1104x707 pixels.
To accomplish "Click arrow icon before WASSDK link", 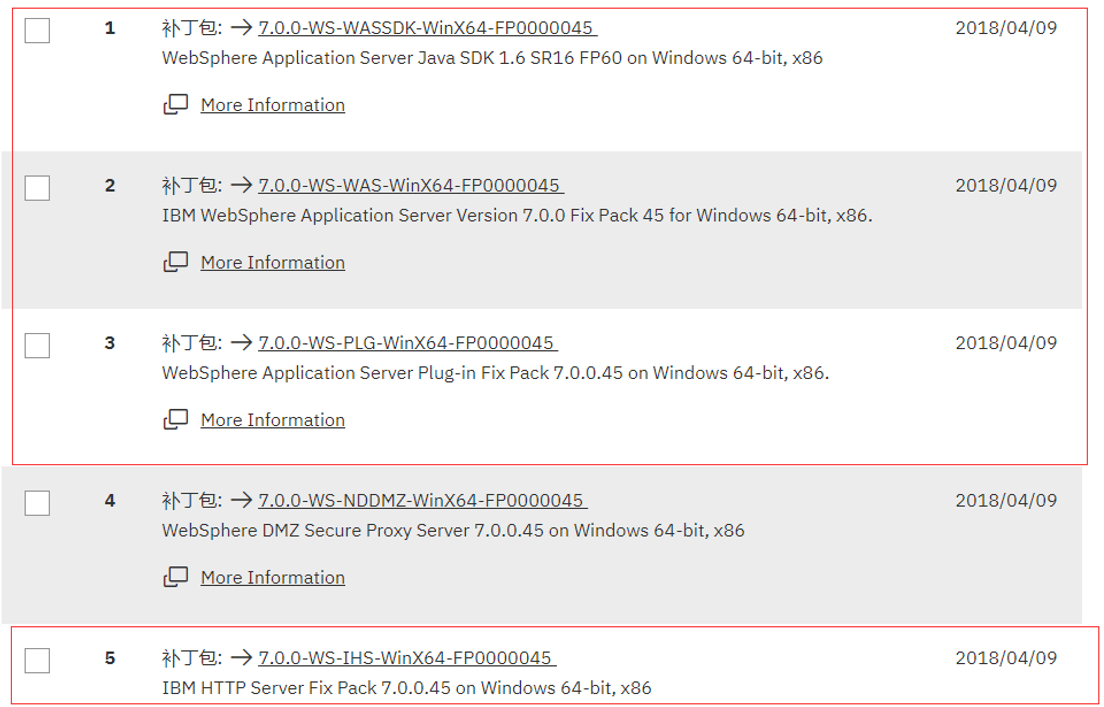I will coord(242,28).
